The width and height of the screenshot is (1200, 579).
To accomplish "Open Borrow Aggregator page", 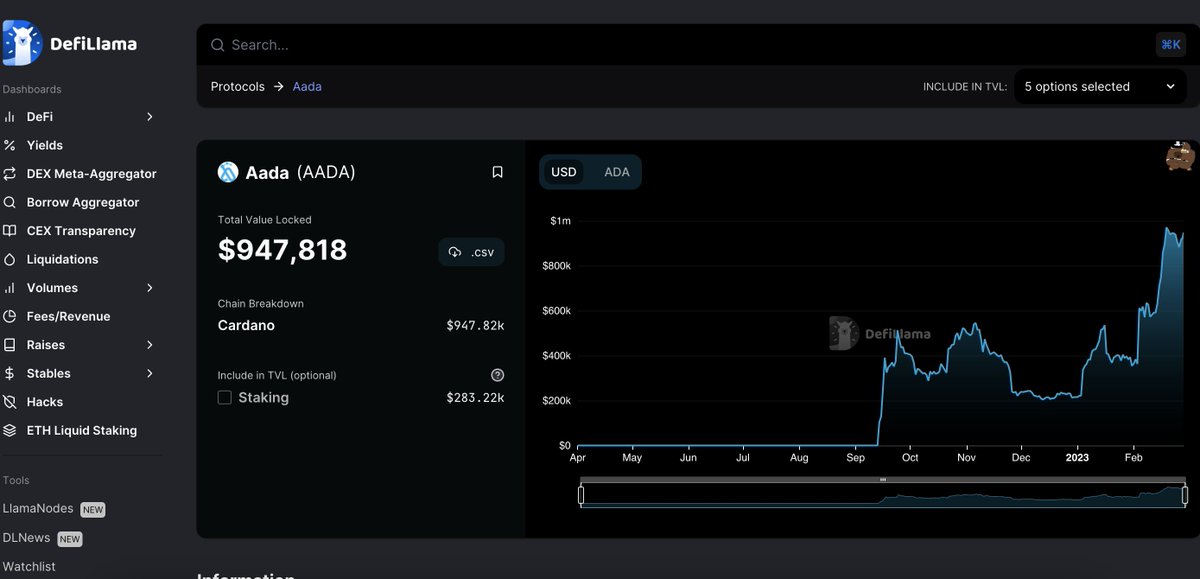I will [x=83, y=202].
